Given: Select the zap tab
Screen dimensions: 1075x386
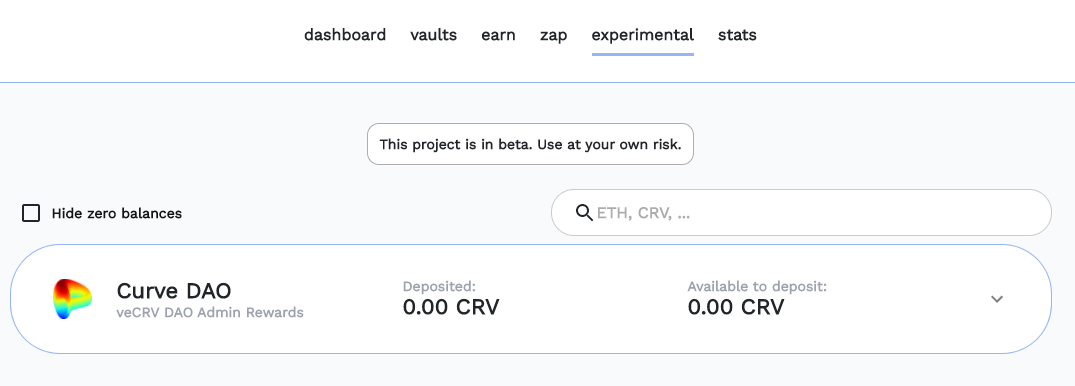Looking at the screenshot, I should [x=553, y=34].
